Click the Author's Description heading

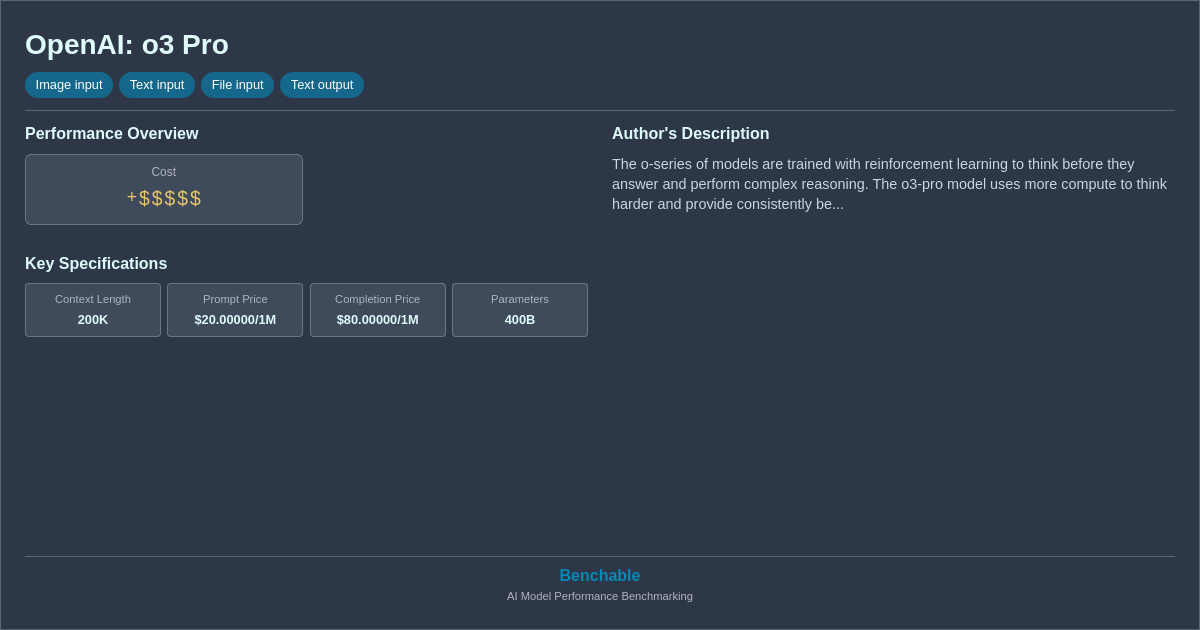[x=690, y=133]
